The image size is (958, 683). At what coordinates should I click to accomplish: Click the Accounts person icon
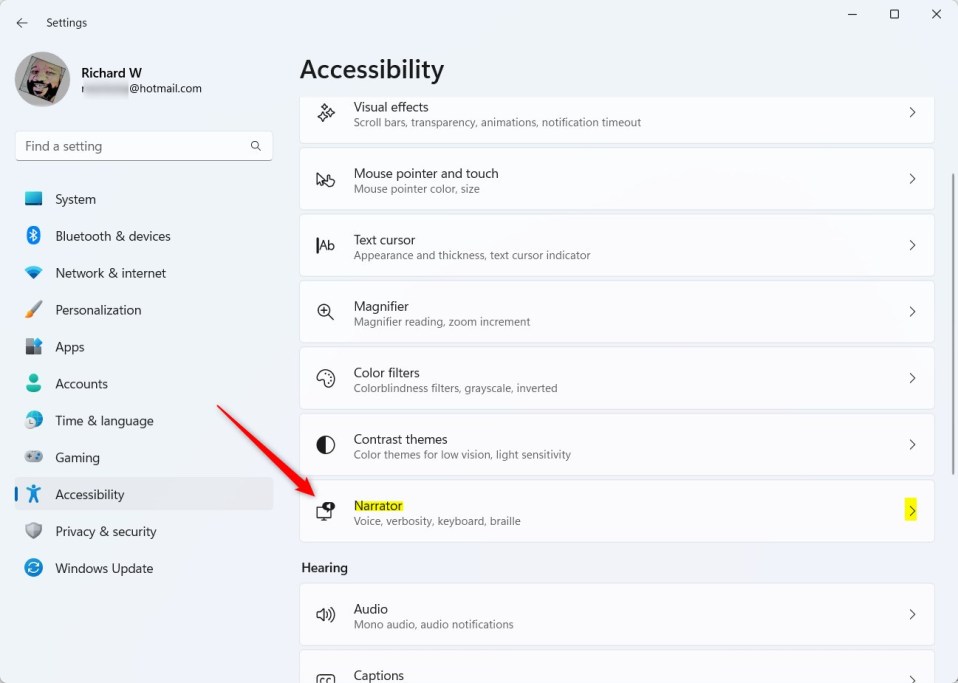coord(34,383)
